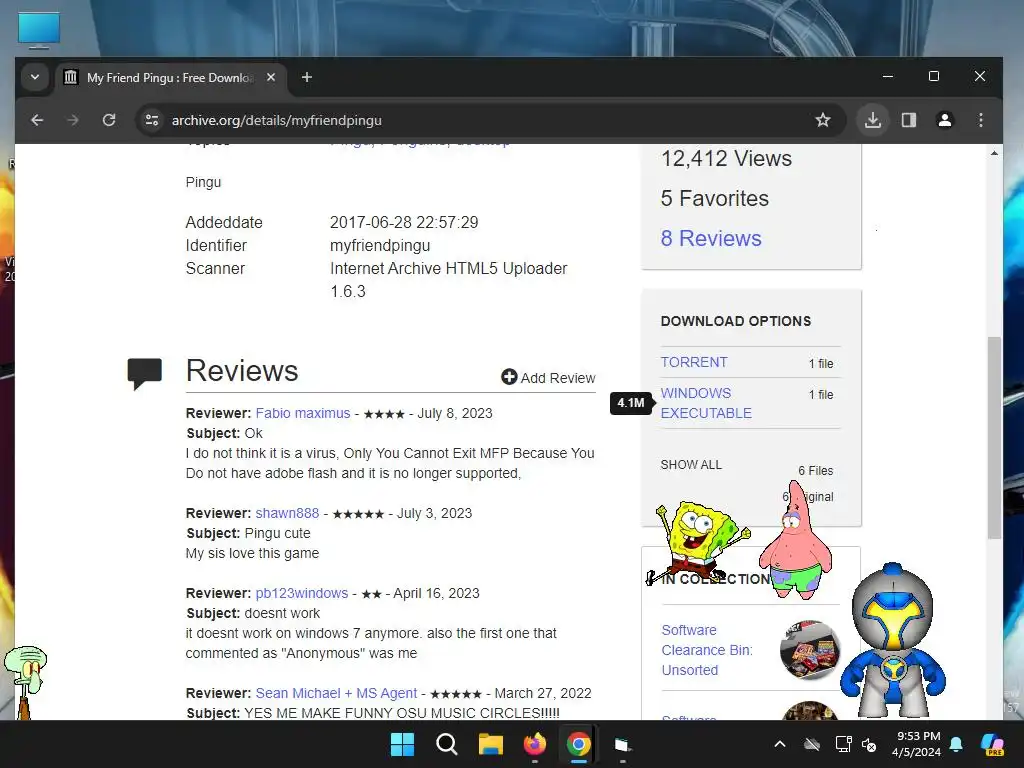Toggle Chrome side panel icon

coord(908,120)
